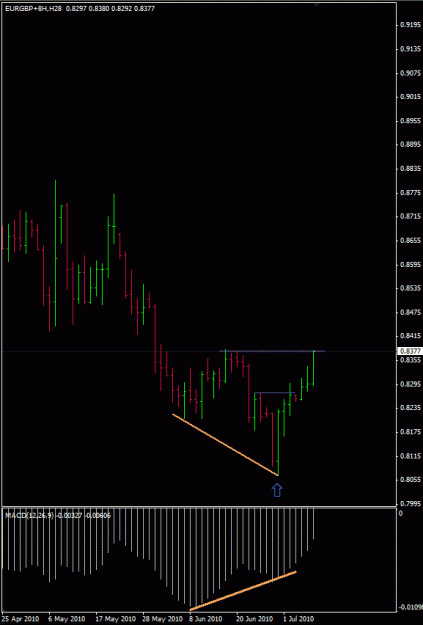The width and height of the screenshot is (423, 625).
Task: Select the orange trendline under price lows
Action: tap(225, 444)
